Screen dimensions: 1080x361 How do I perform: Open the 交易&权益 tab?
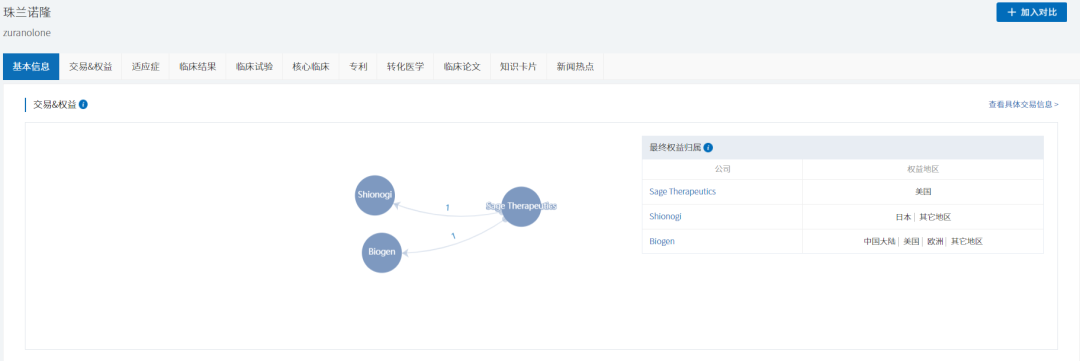[x=90, y=67]
